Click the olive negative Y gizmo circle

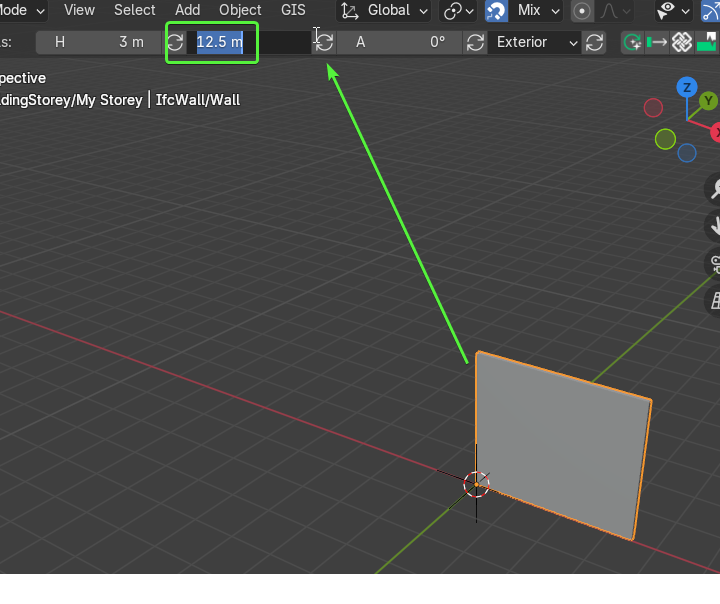(665, 139)
